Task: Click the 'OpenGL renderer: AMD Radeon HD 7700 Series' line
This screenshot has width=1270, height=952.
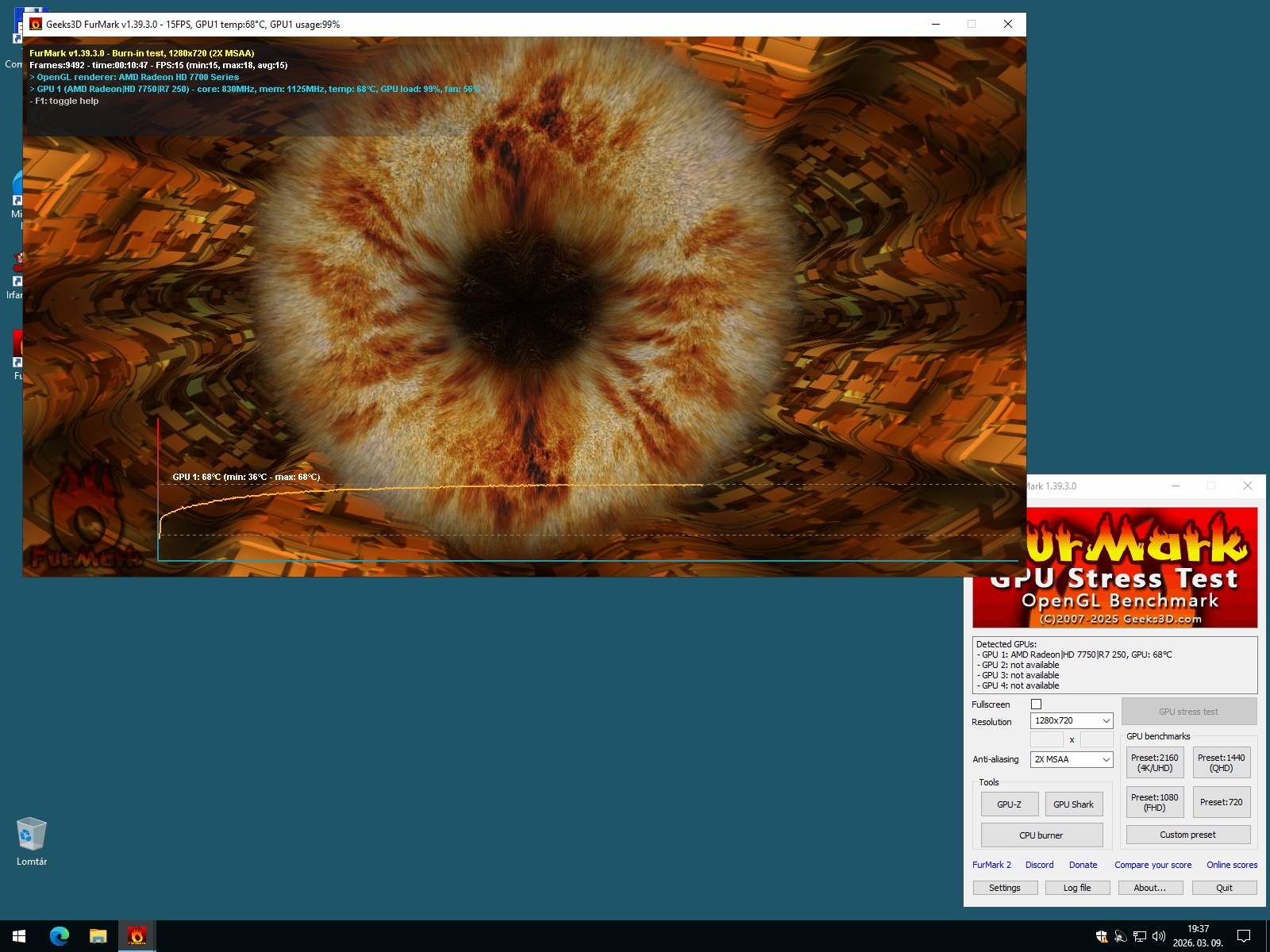Action: point(134,77)
